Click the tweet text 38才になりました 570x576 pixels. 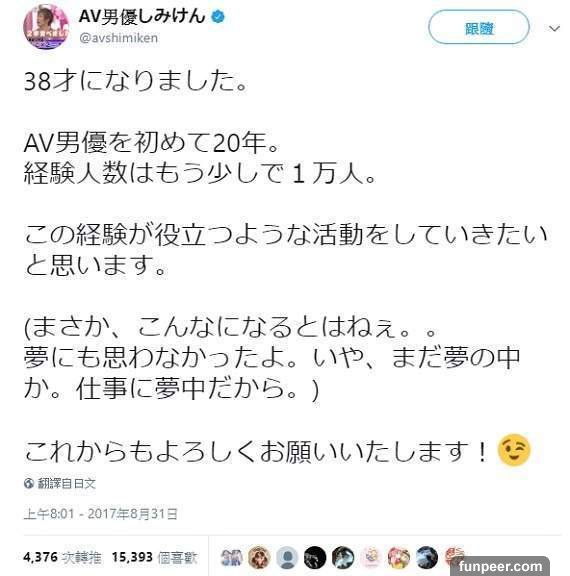[135, 80]
